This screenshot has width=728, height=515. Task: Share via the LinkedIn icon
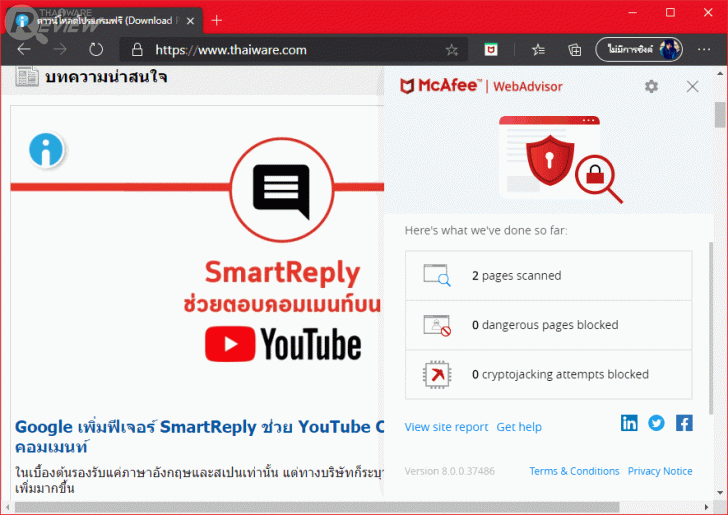pyautogui.click(x=629, y=423)
